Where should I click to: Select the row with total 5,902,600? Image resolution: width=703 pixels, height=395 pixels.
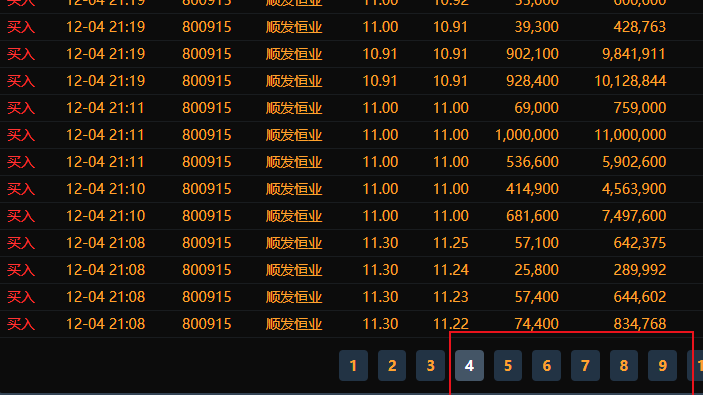352,162
